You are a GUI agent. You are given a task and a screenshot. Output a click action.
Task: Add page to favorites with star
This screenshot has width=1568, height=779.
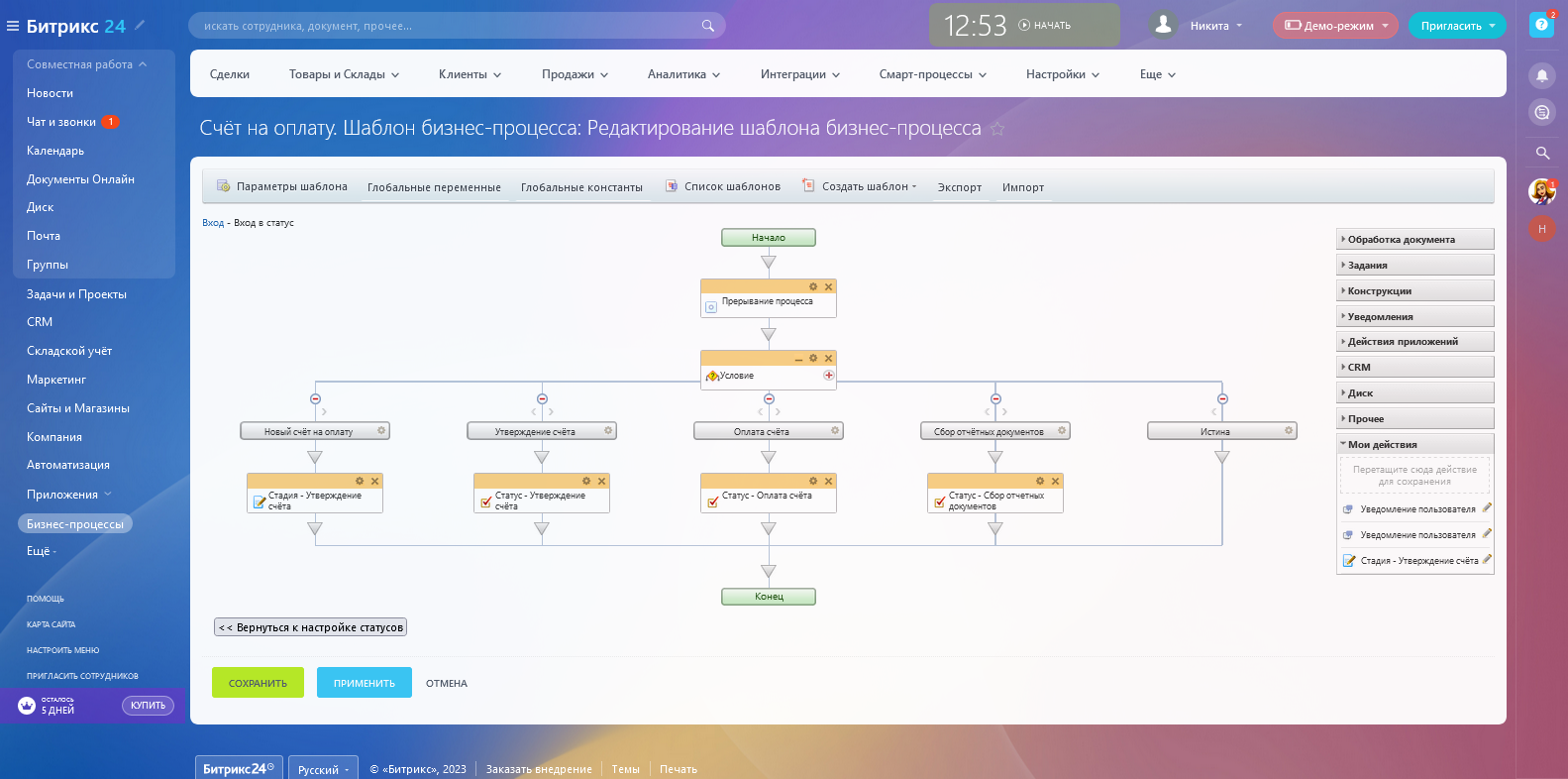tap(997, 129)
